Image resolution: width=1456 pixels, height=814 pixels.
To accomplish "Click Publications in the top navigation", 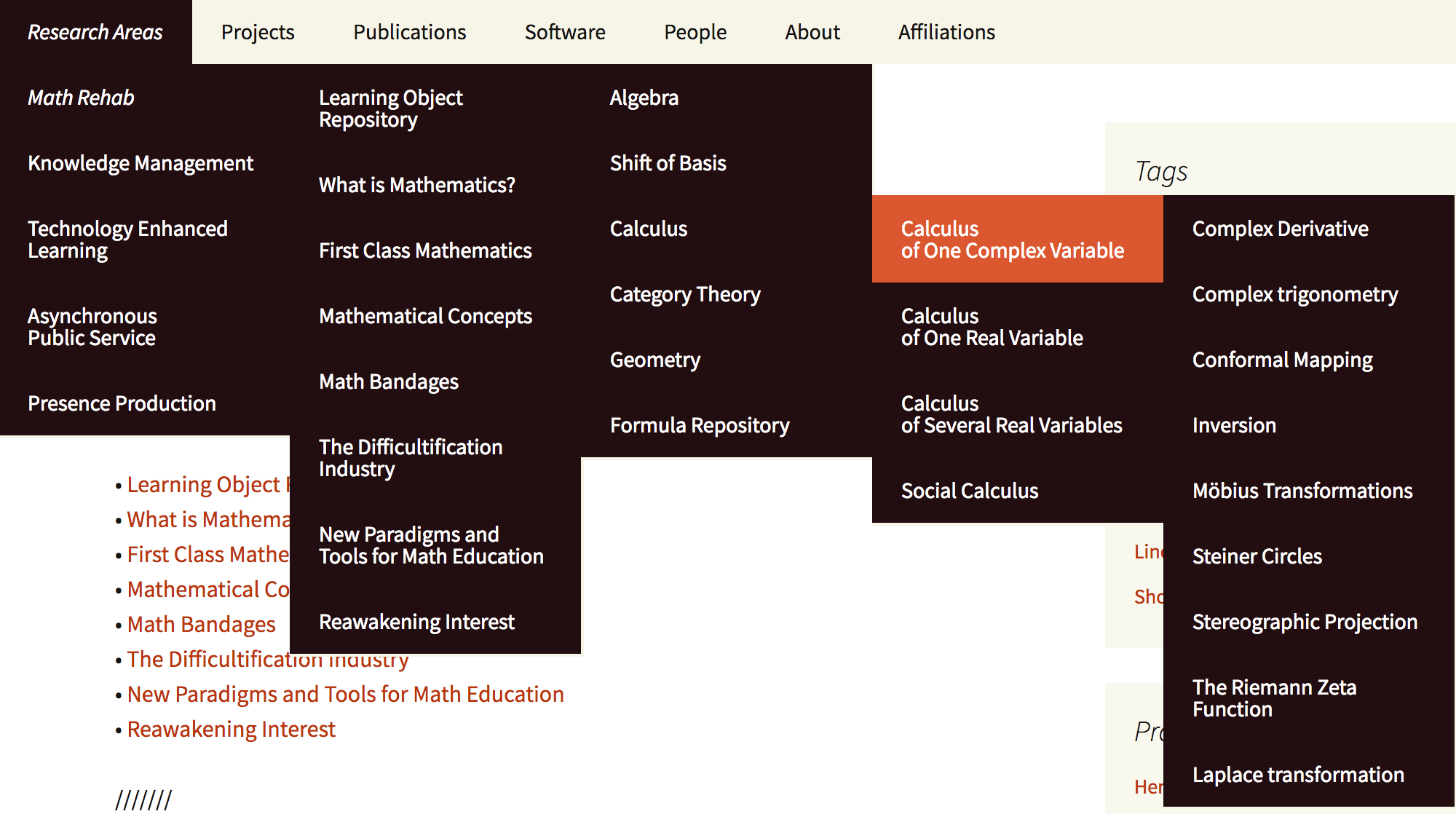I will click(409, 32).
